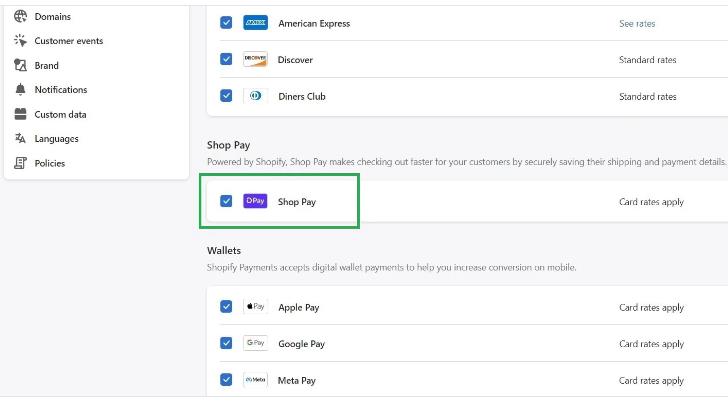Click the purple Shop Pay logo
Screen dimensions: 728x405
(255, 201)
